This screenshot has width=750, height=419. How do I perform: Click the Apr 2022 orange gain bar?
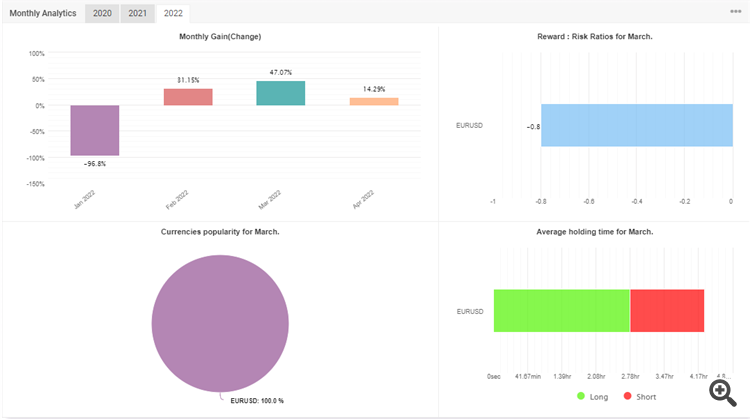click(374, 101)
